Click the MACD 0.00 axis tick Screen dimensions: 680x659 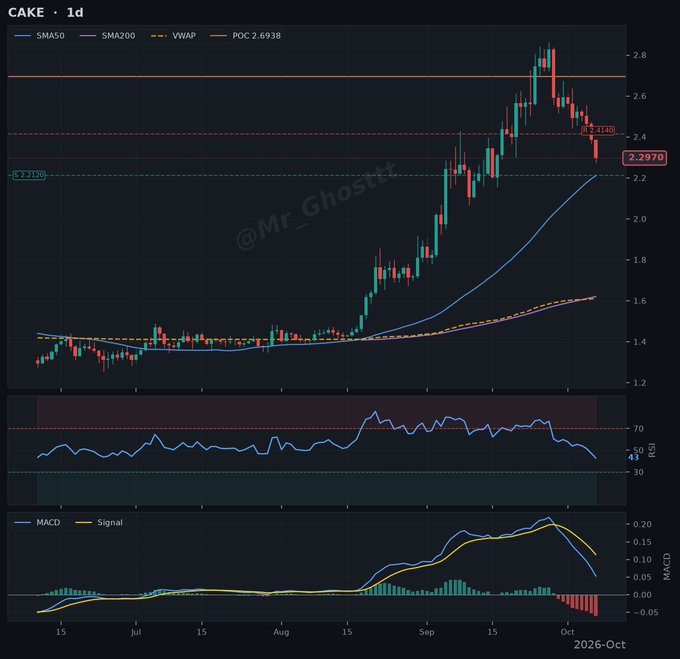point(642,595)
